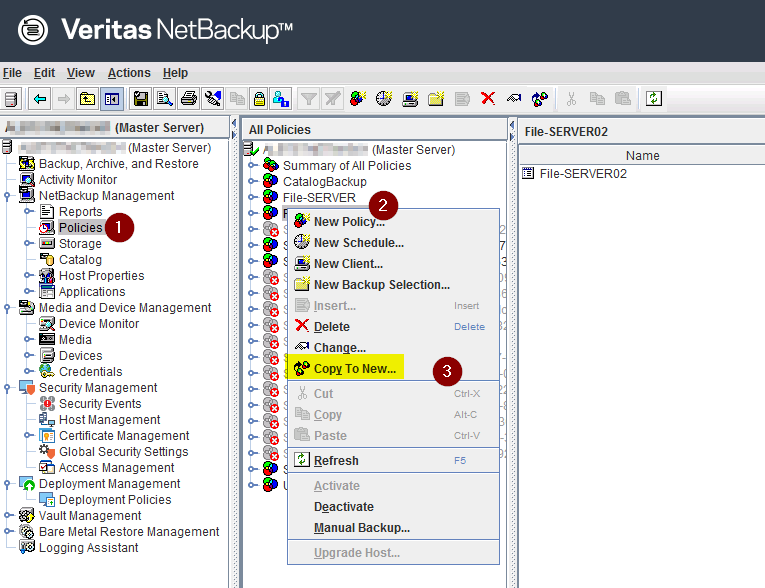
Task: Click the Save toolbar icon
Action: click(x=141, y=98)
